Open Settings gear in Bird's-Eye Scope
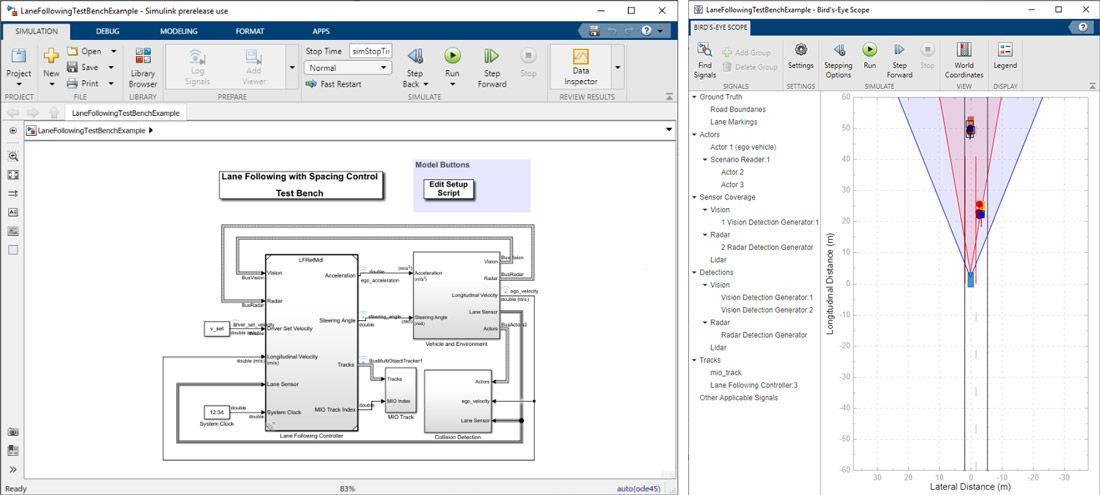Screen dimensions: 1100x495 [800, 50]
